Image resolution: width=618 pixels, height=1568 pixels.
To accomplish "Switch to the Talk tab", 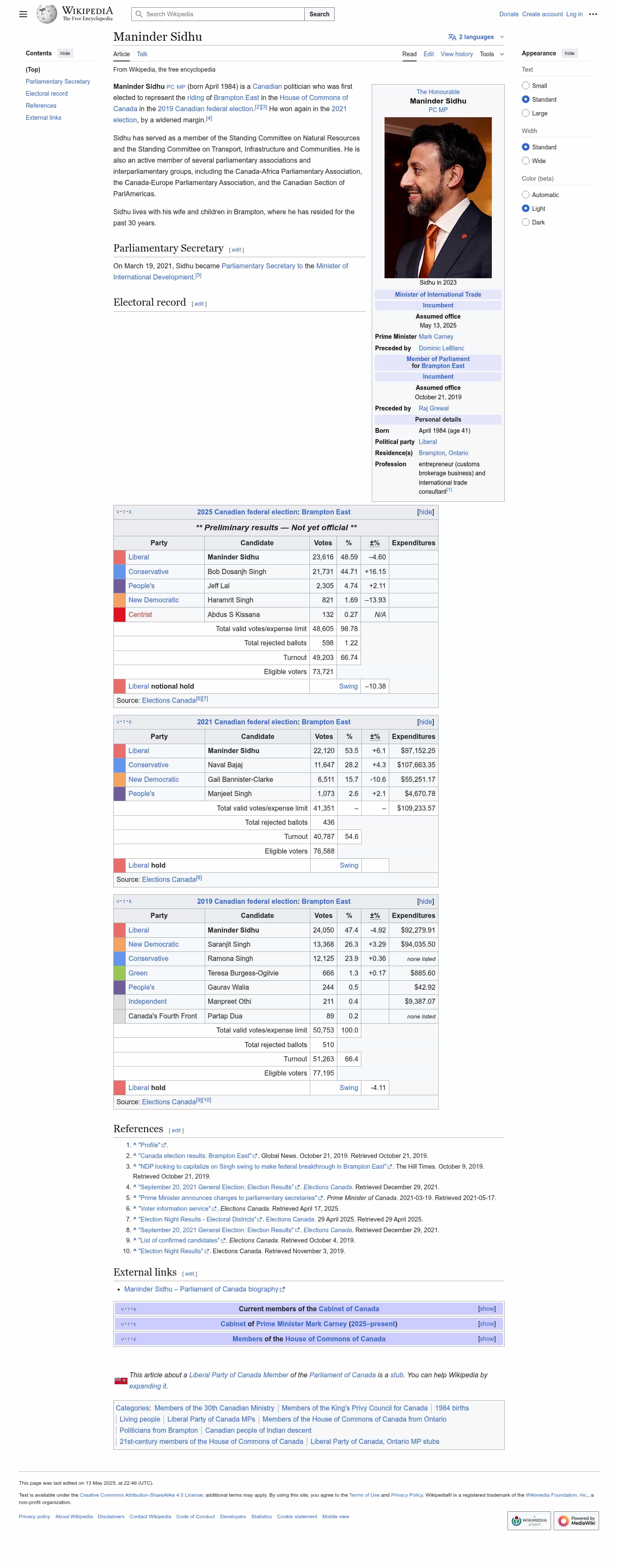I will [142, 54].
